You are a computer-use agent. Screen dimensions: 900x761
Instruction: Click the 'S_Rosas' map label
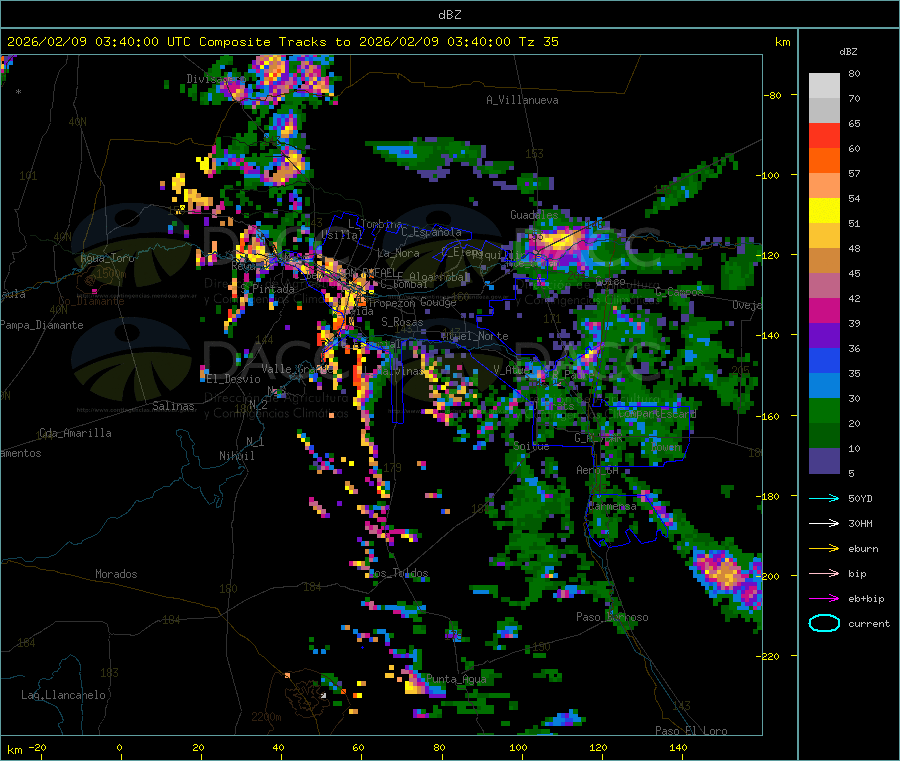click(x=402, y=322)
